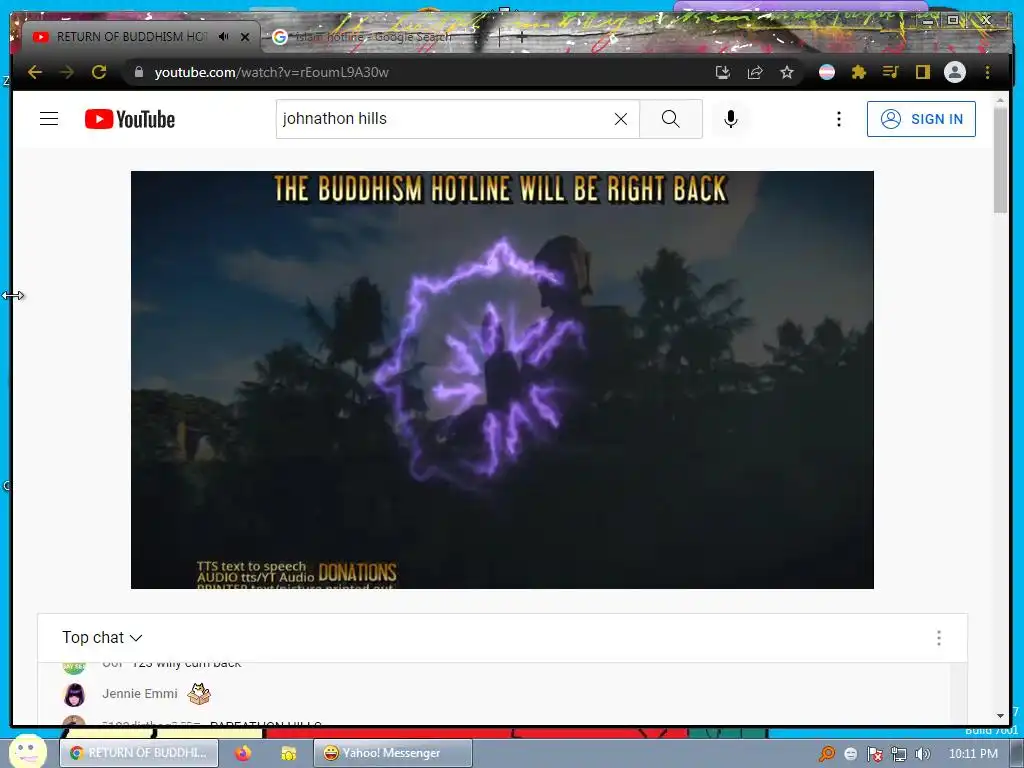Click the orange magnifier tray icon
Viewport: 1024px width, 768px height.
pyautogui.click(x=827, y=754)
